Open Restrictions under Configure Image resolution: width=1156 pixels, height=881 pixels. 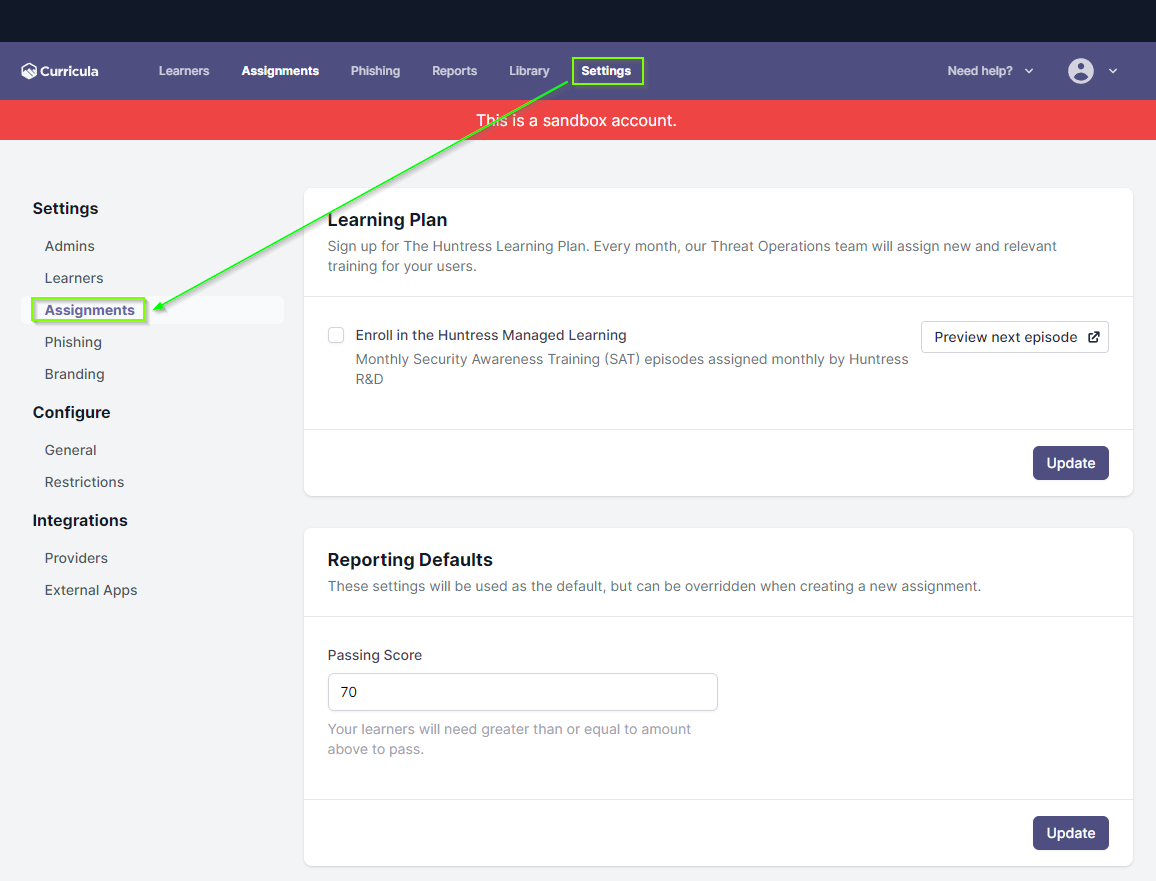click(84, 482)
